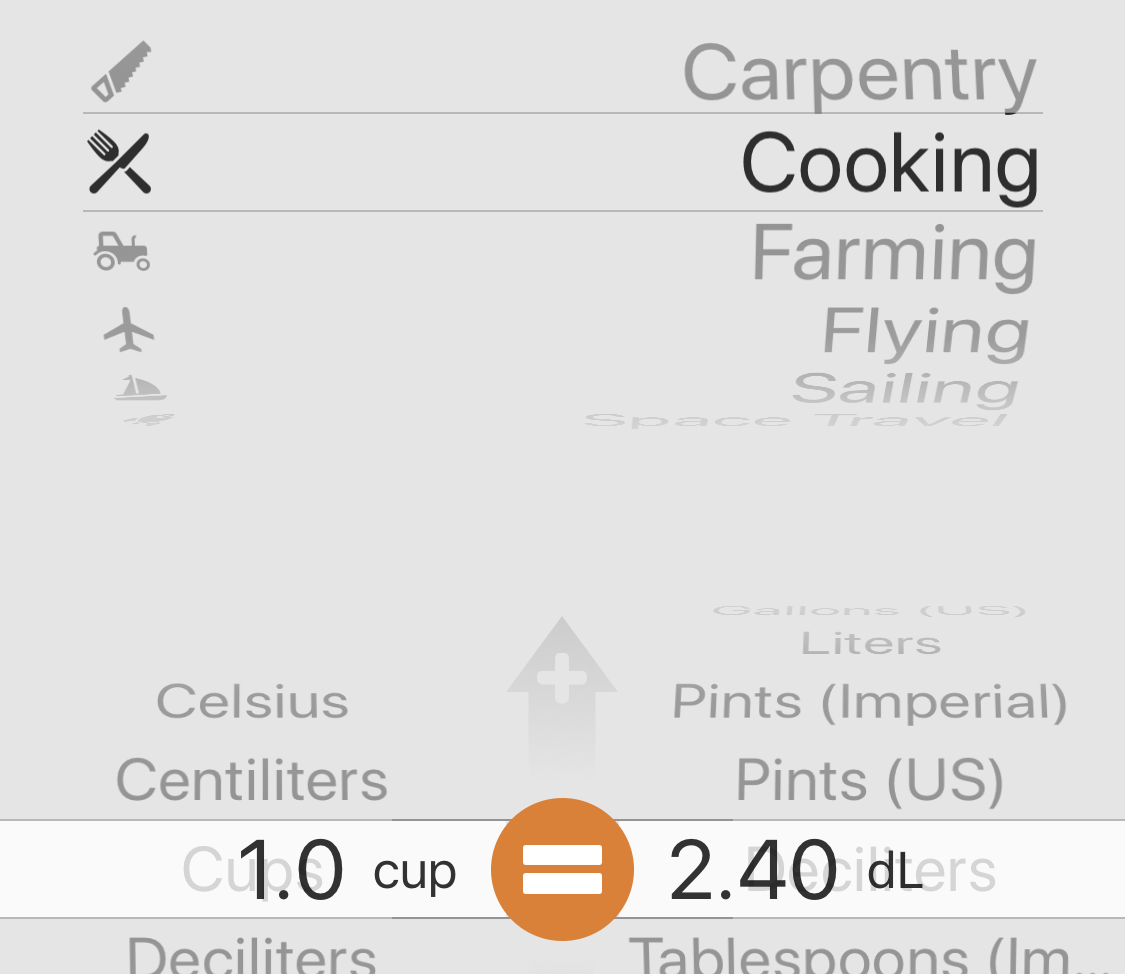This screenshot has height=974, width=1125.
Task: Switch category to Carpentry
Action: pos(860,74)
